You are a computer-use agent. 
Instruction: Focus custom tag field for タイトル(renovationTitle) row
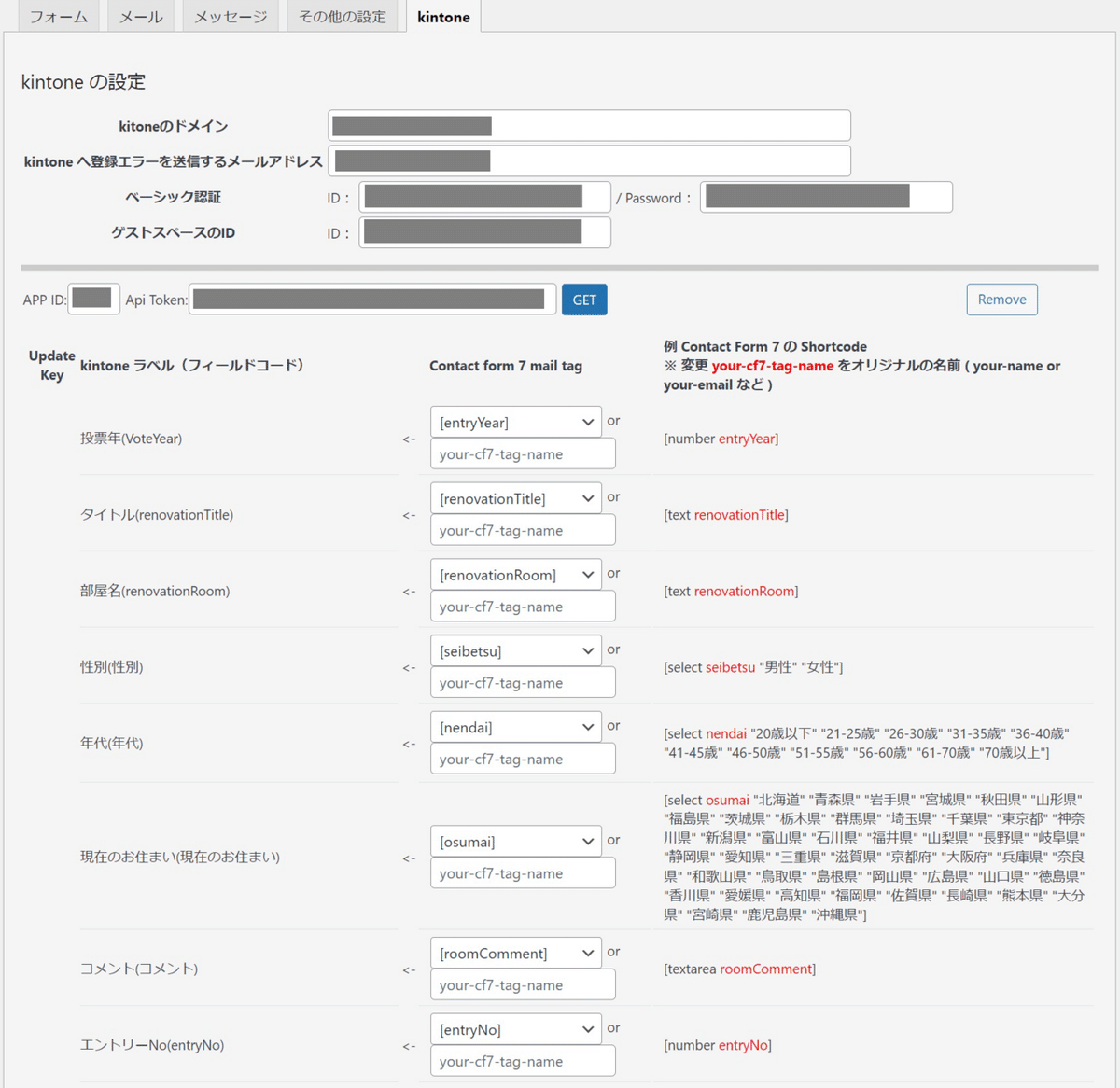pos(523,530)
